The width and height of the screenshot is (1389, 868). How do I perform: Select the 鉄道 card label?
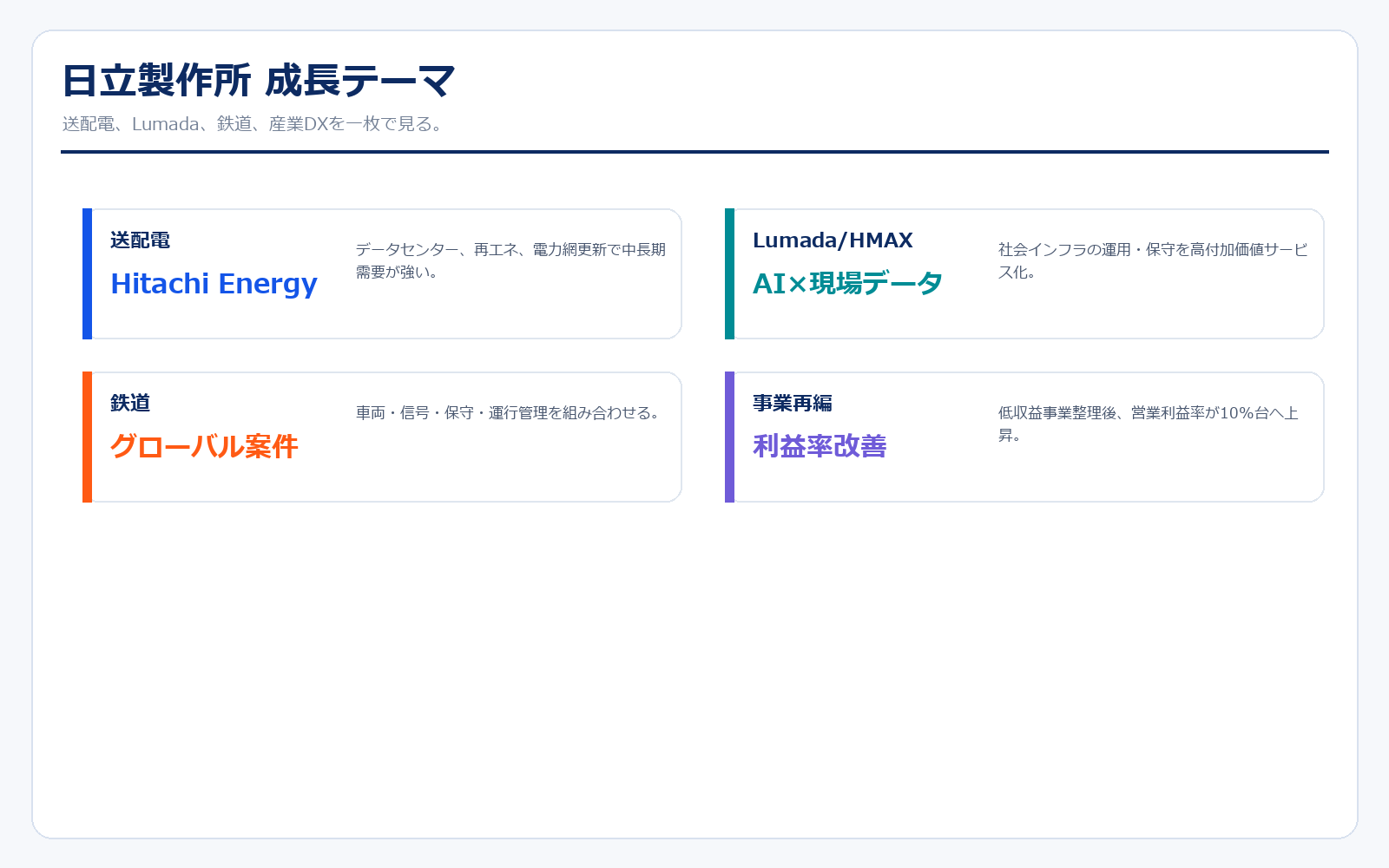(x=130, y=404)
